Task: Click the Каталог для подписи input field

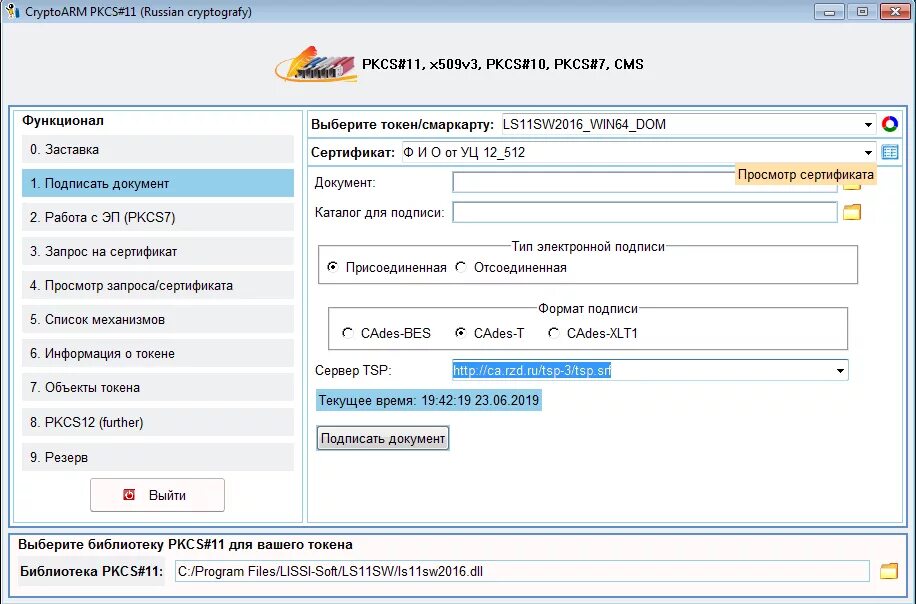Action: [645, 212]
